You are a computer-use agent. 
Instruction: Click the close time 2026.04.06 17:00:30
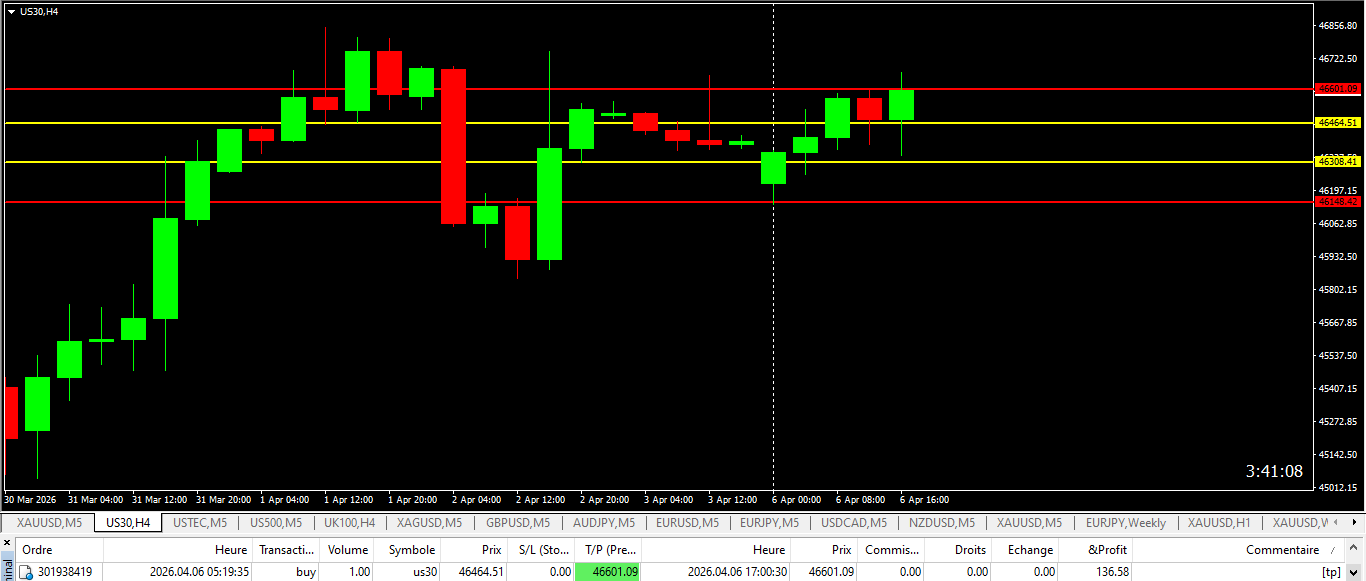pyautogui.click(x=738, y=572)
